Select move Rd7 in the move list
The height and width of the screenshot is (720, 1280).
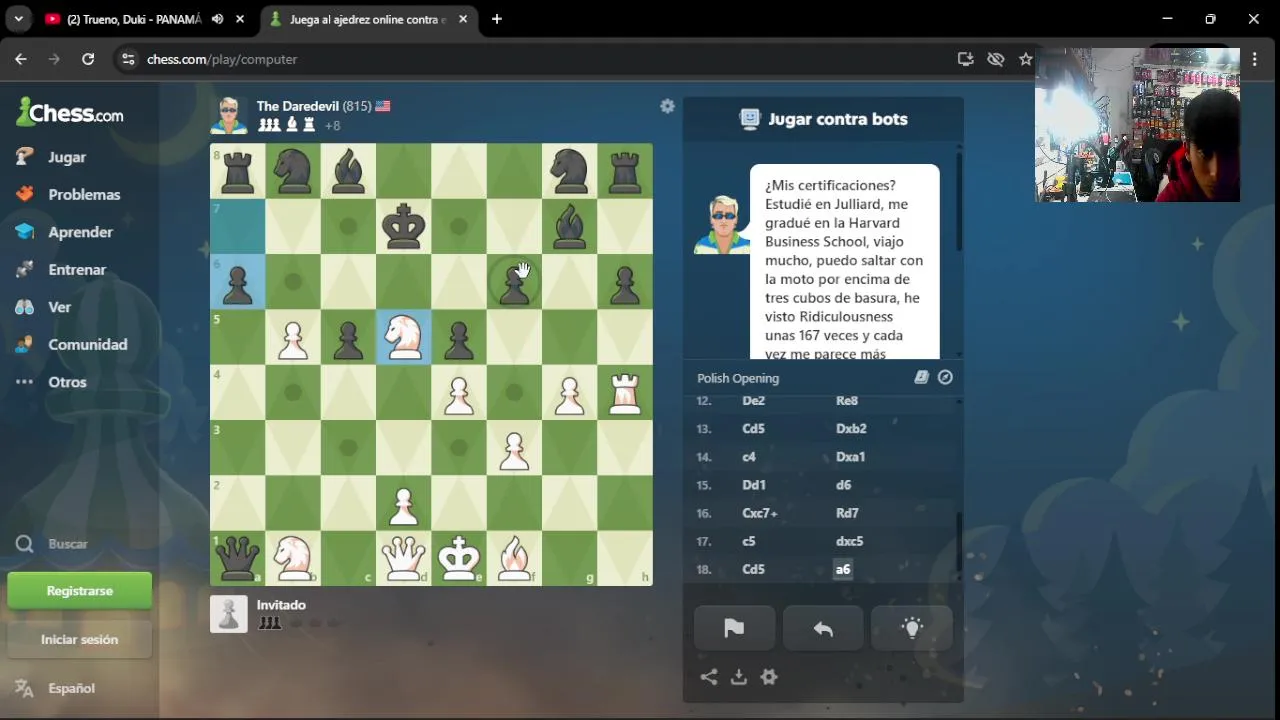(847, 513)
